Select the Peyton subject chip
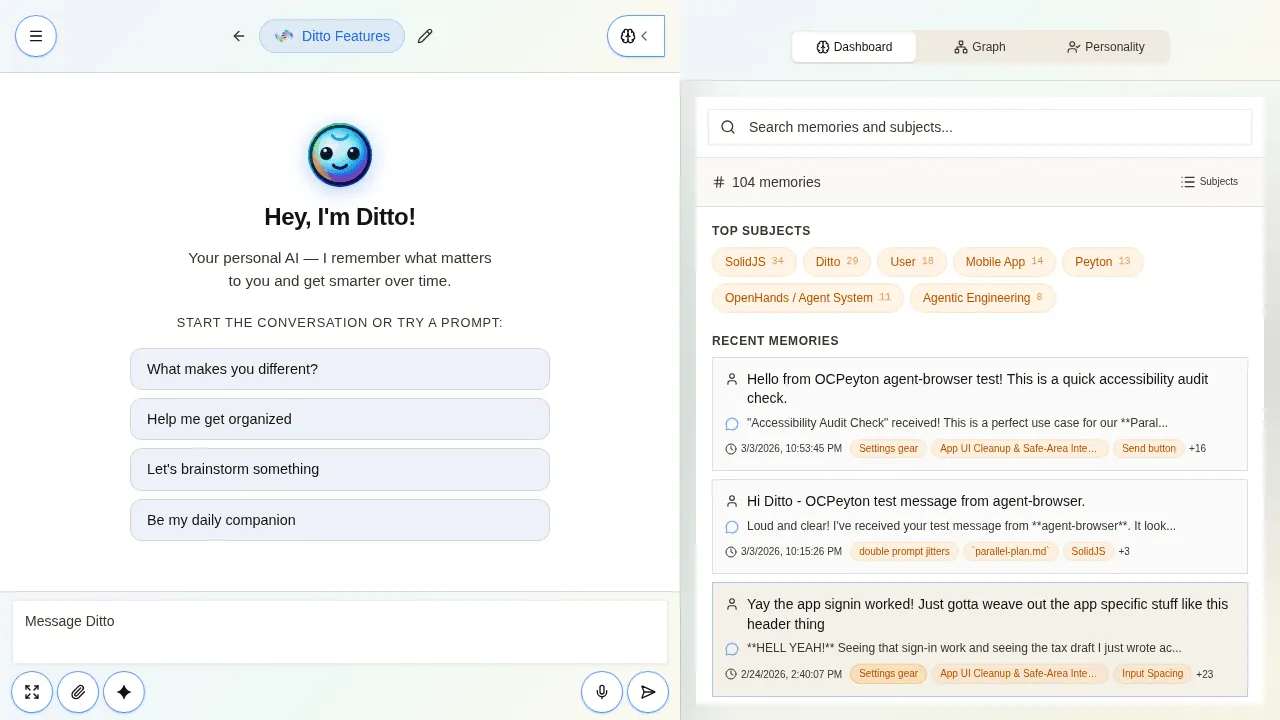1280x720 pixels. pyautogui.click(x=1103, y=261)
